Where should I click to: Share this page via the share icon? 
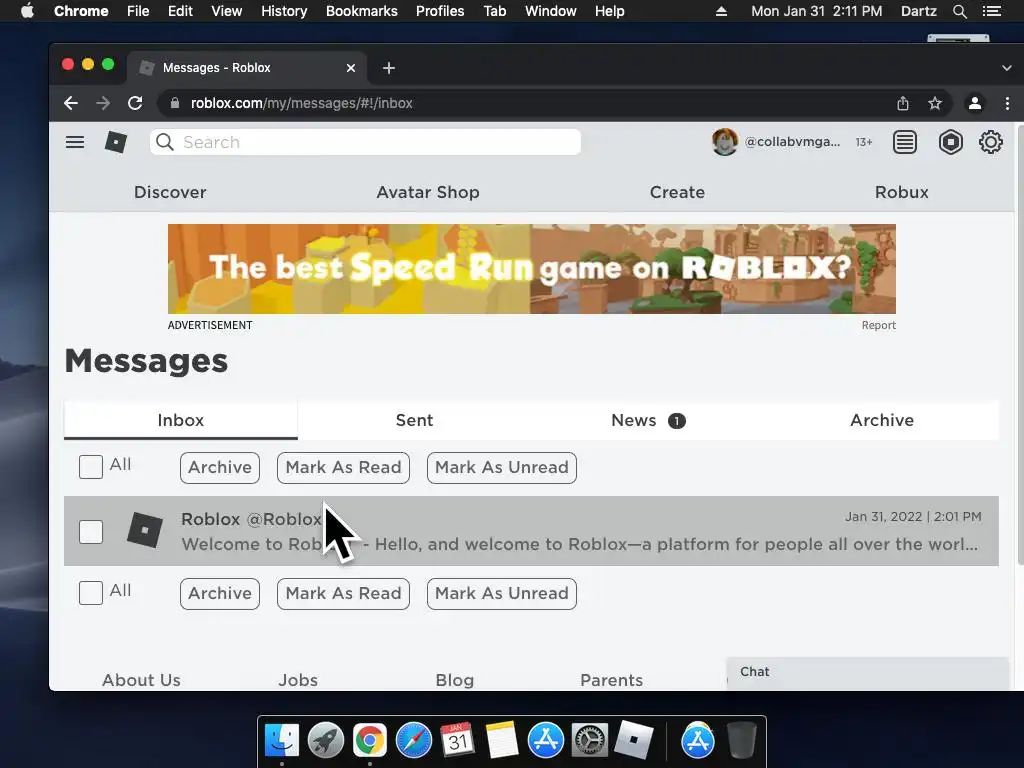(903, 103)
